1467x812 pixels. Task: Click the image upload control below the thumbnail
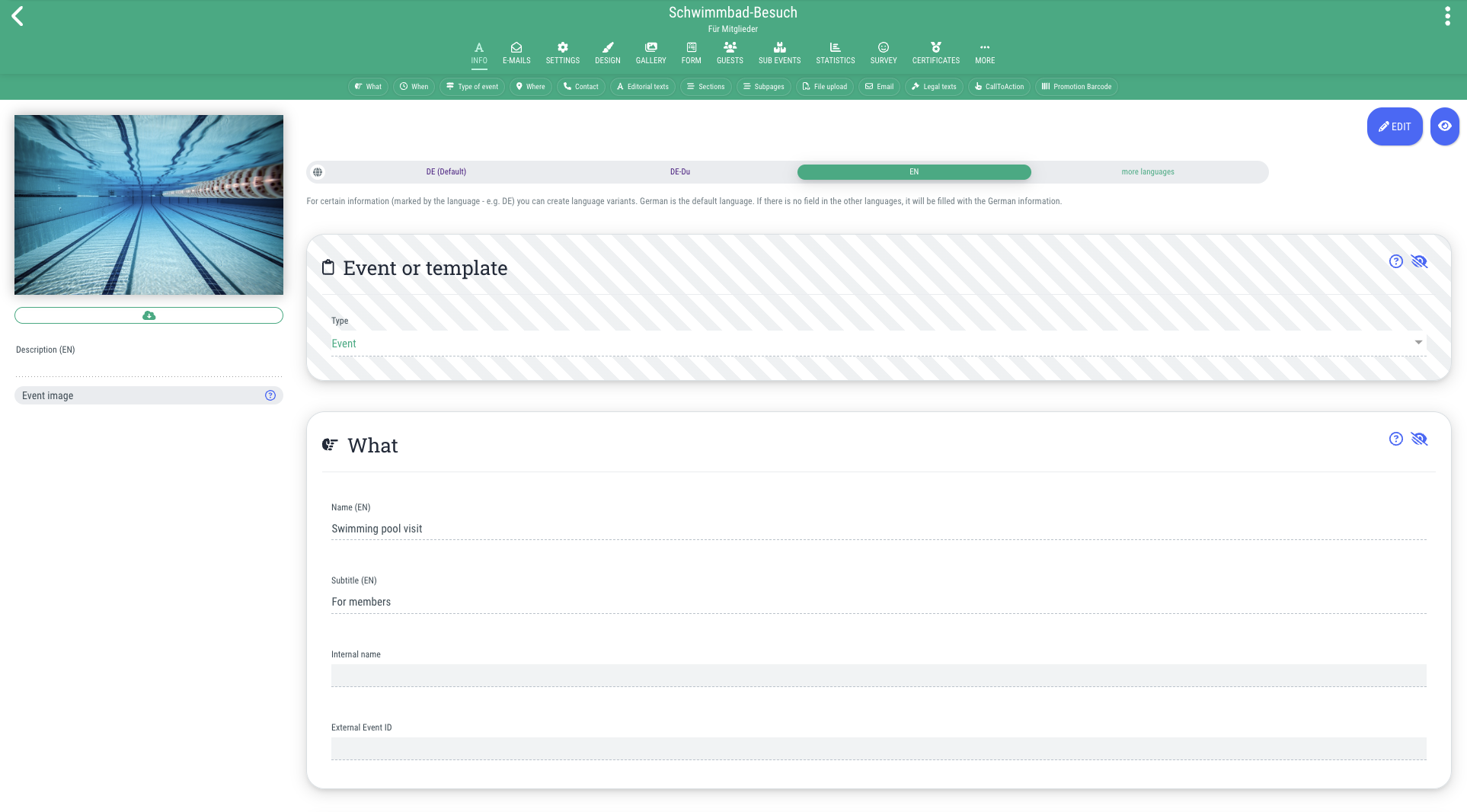(x=149, y=315)
